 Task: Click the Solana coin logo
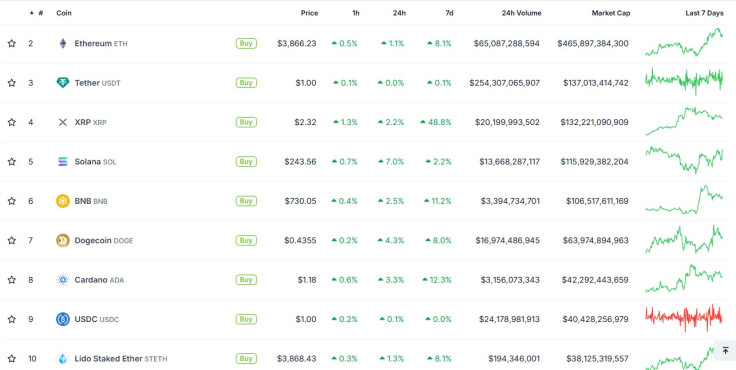click(x=63, y=162)
